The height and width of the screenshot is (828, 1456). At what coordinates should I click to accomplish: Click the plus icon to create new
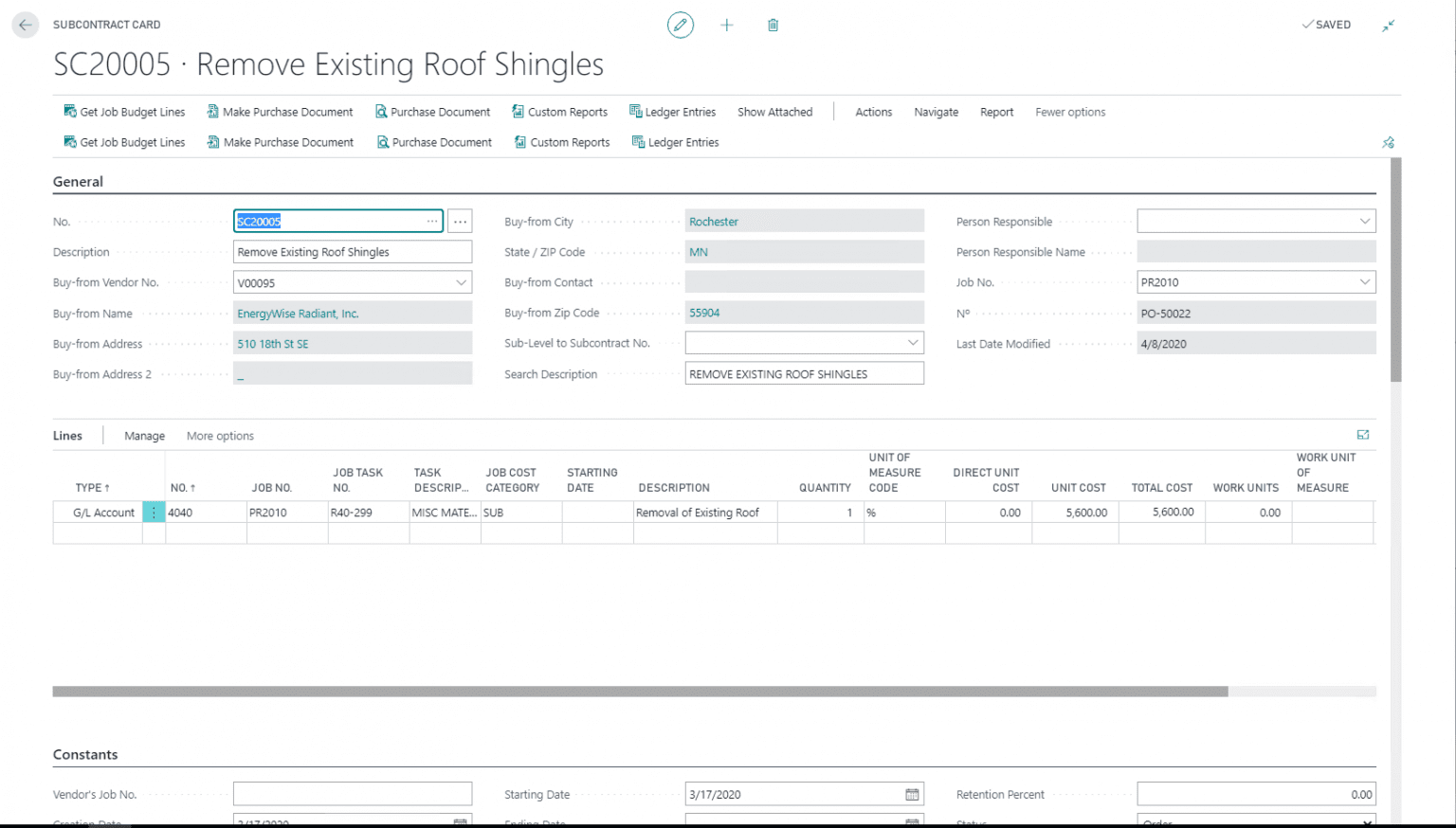(x=727, y=26)
